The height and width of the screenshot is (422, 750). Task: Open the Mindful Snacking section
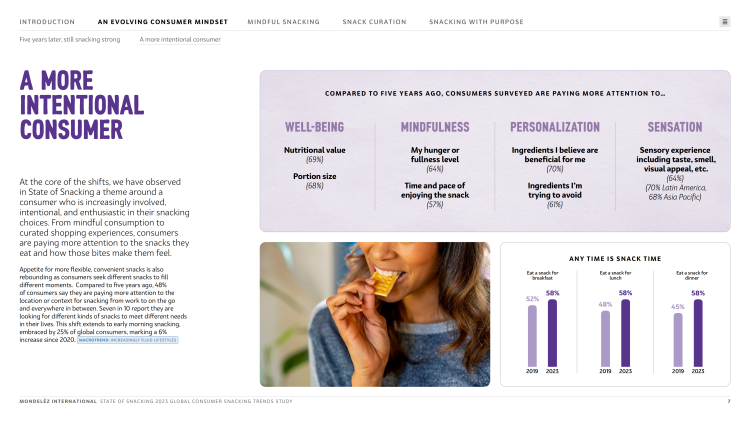(x=284, y=21)
